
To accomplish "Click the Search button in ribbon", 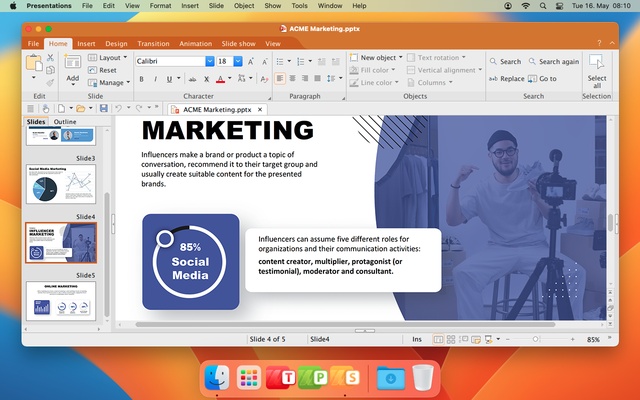I will pos(505,62).
